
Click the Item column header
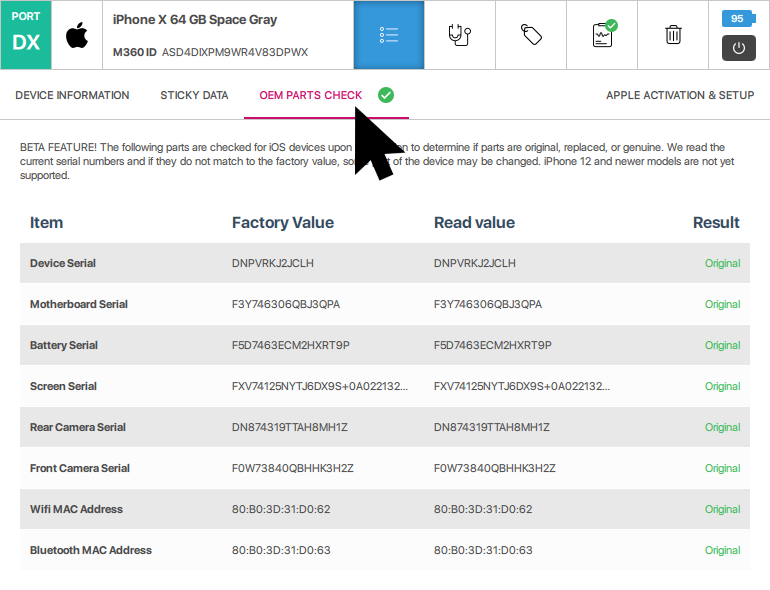pos(46,223)
